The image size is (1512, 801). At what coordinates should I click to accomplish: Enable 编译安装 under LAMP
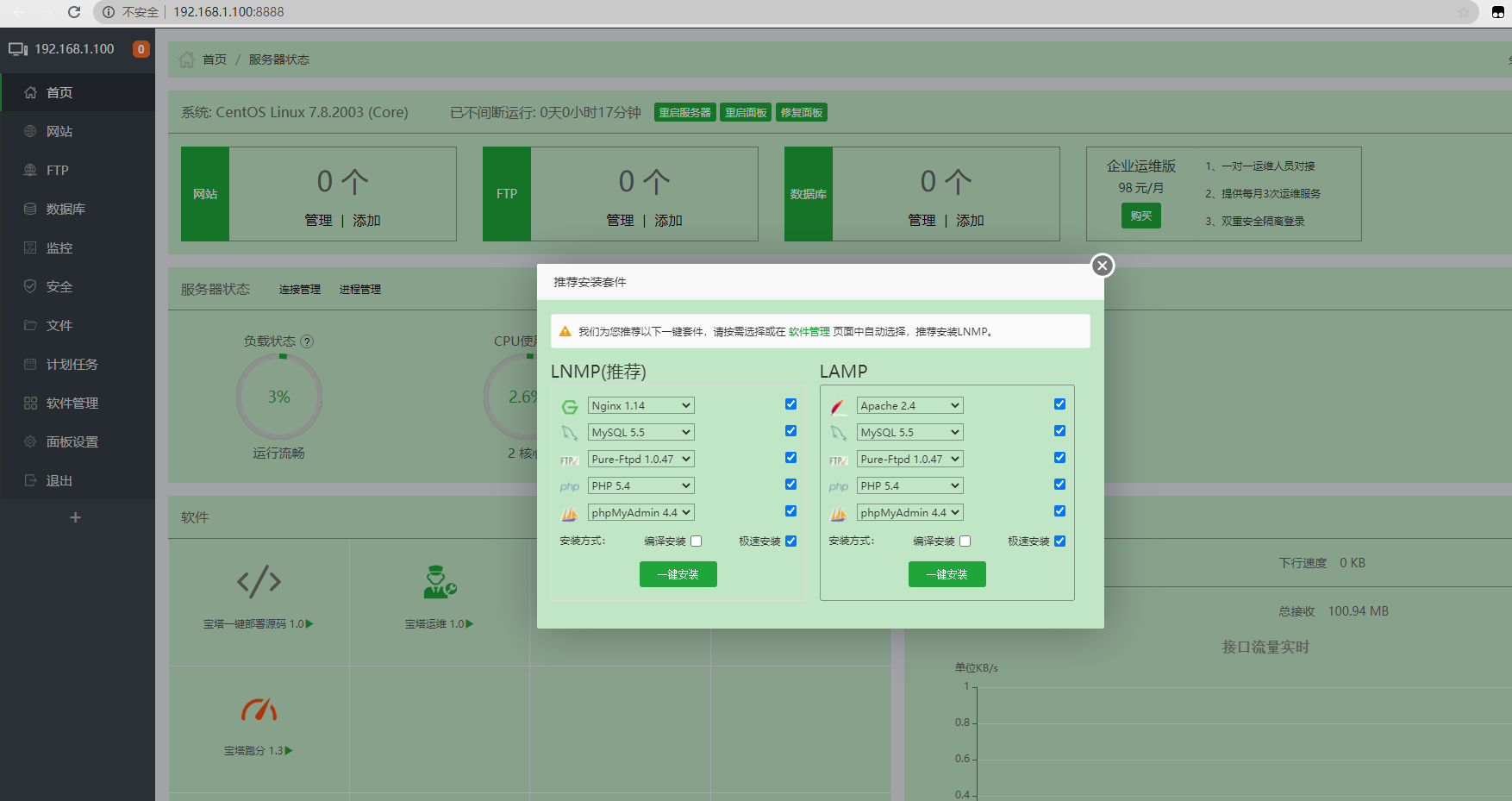965,541
